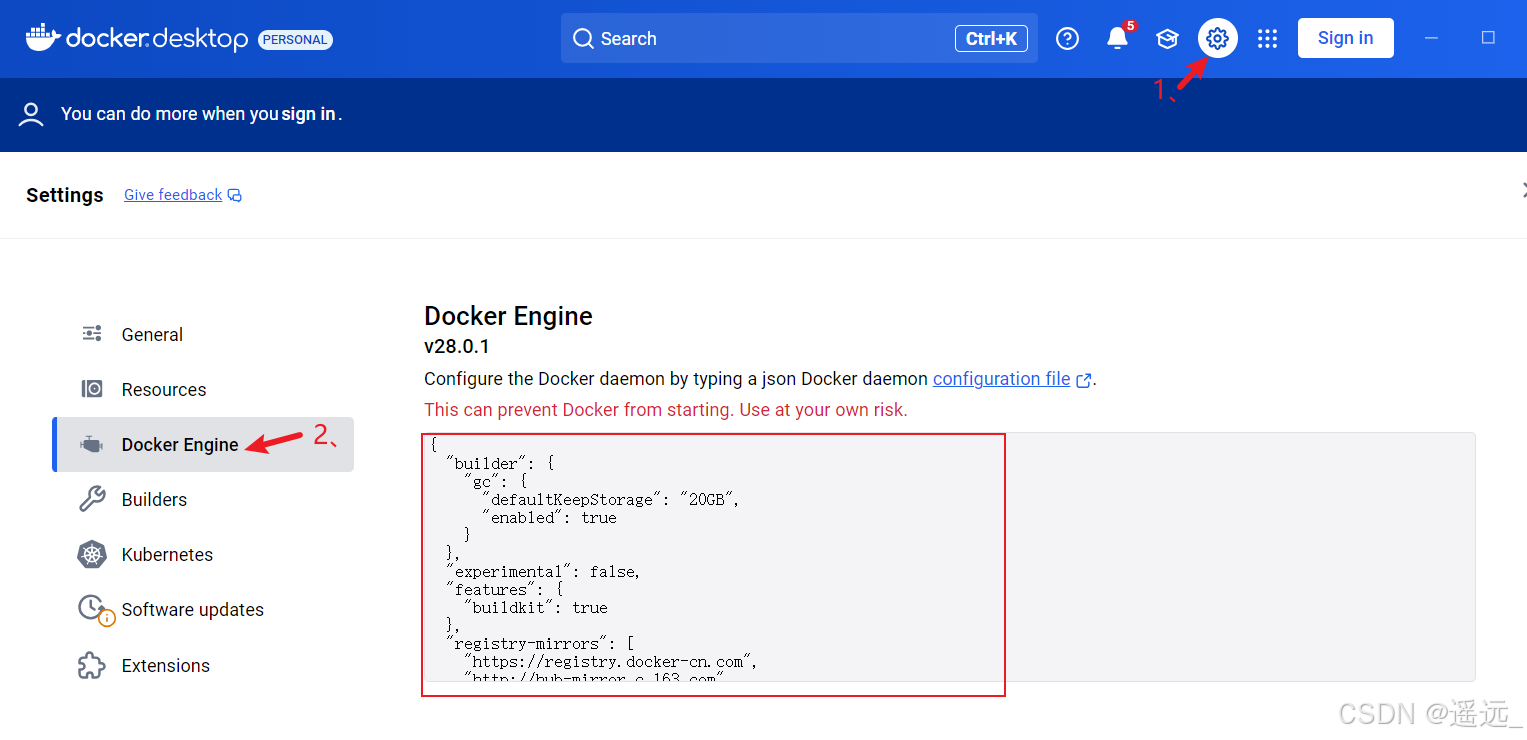This screenshot has height=740, width=1527.
Task: Click the https://registry.docker-cn.com entry
Action: point(611,662)
